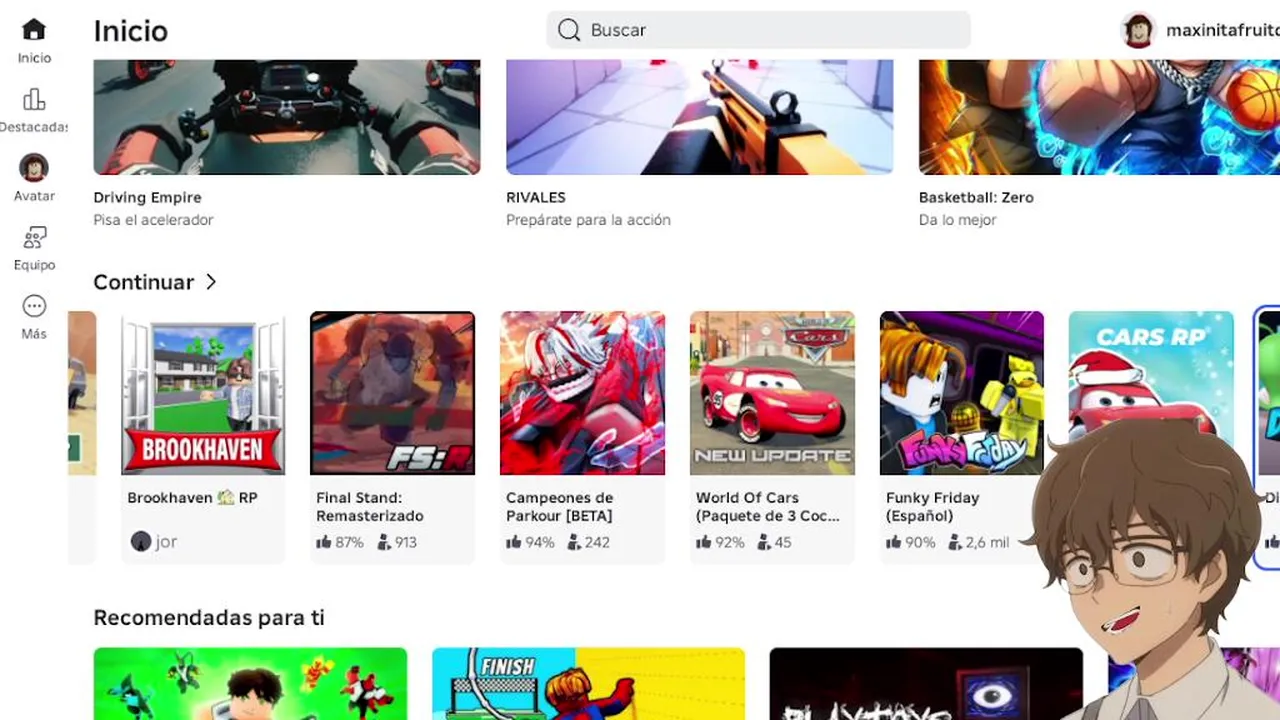Select the RIVALES featured game title
The width and height of the screenshot is (1280, 720).
tap(536, 198)
